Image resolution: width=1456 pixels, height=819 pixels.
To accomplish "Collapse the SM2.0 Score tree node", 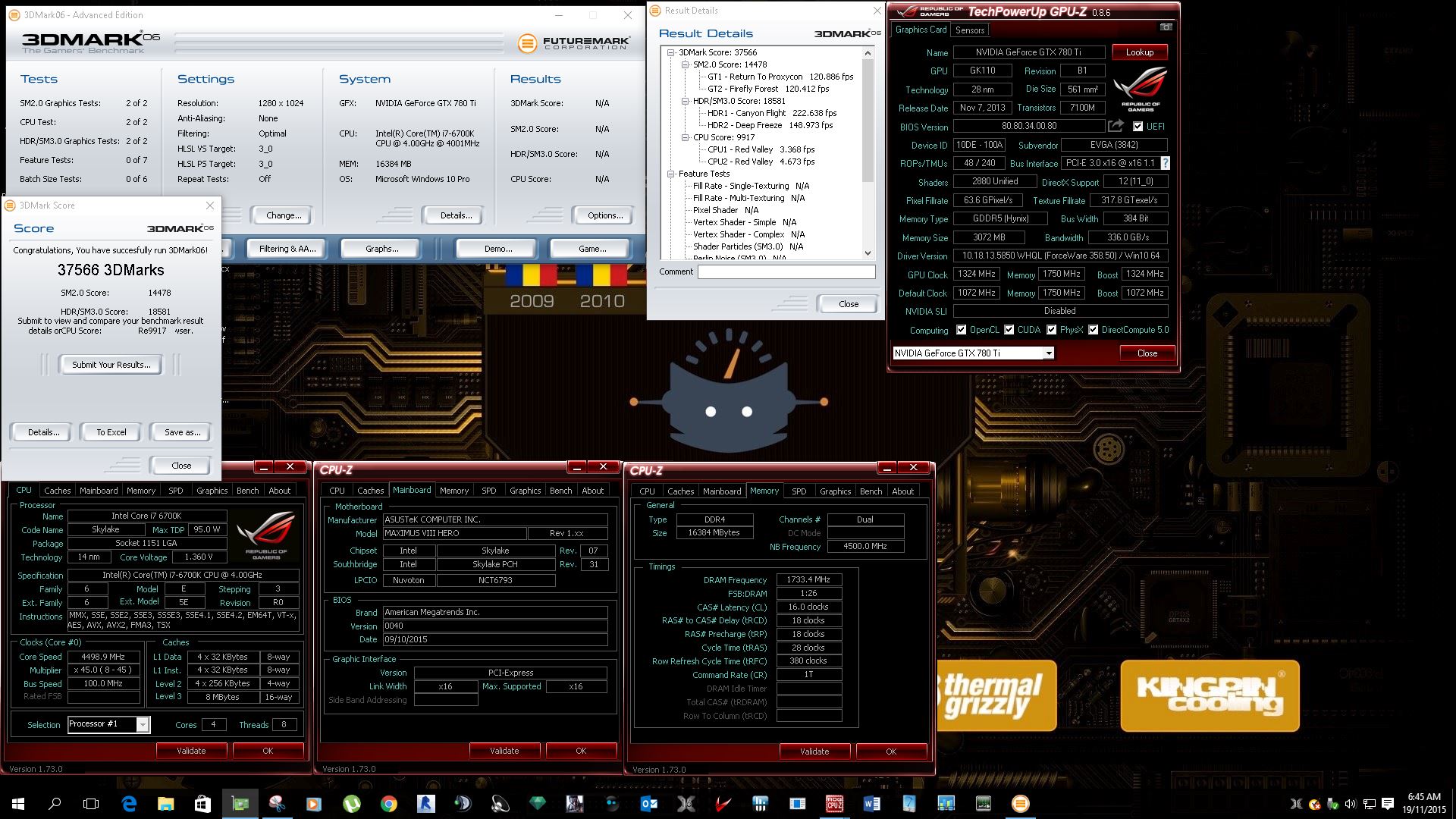I will coord(685,65).
